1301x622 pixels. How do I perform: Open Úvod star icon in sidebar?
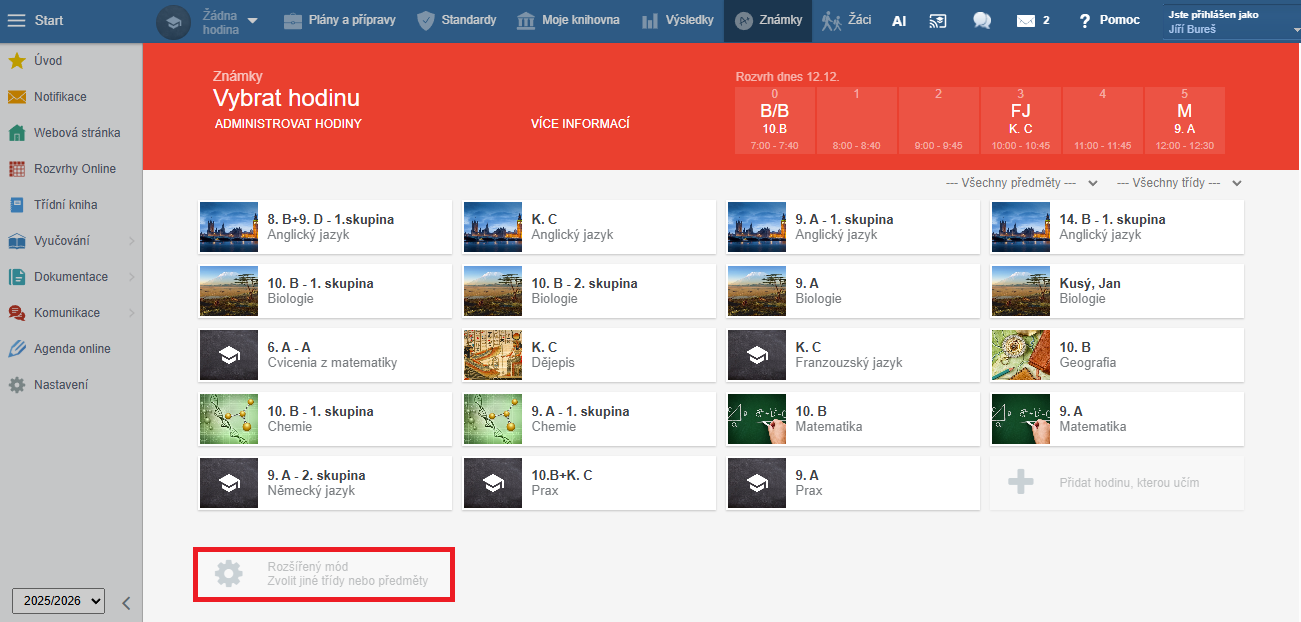click(17, 61)
